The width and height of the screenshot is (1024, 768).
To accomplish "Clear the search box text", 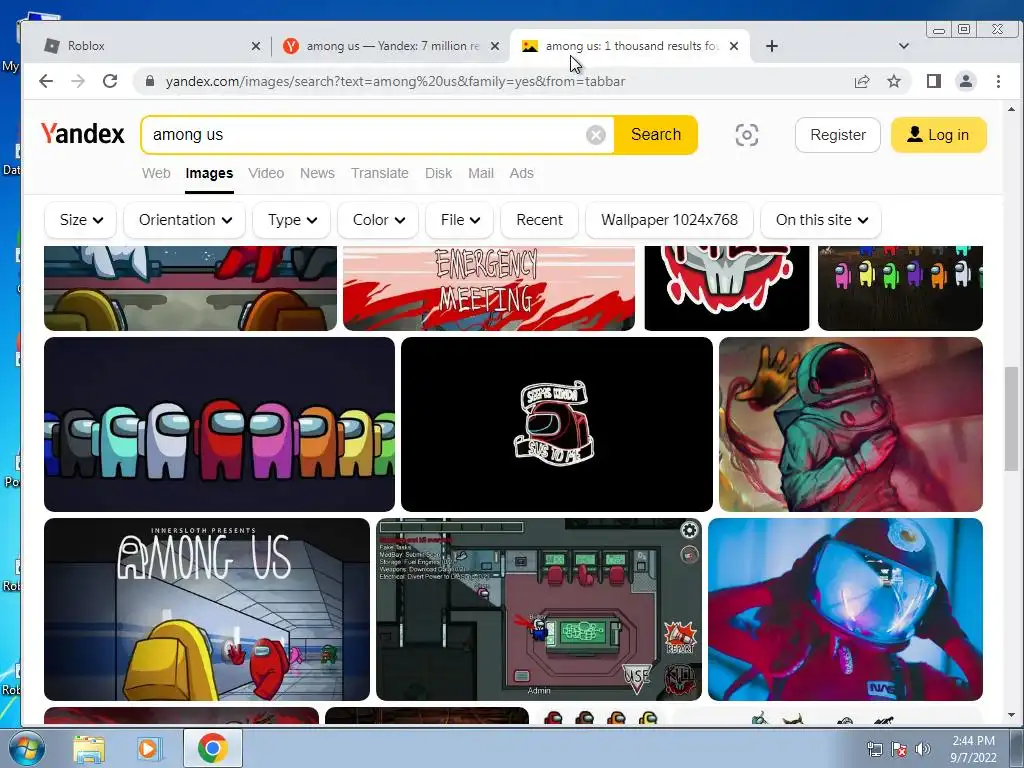I will 596,135.
